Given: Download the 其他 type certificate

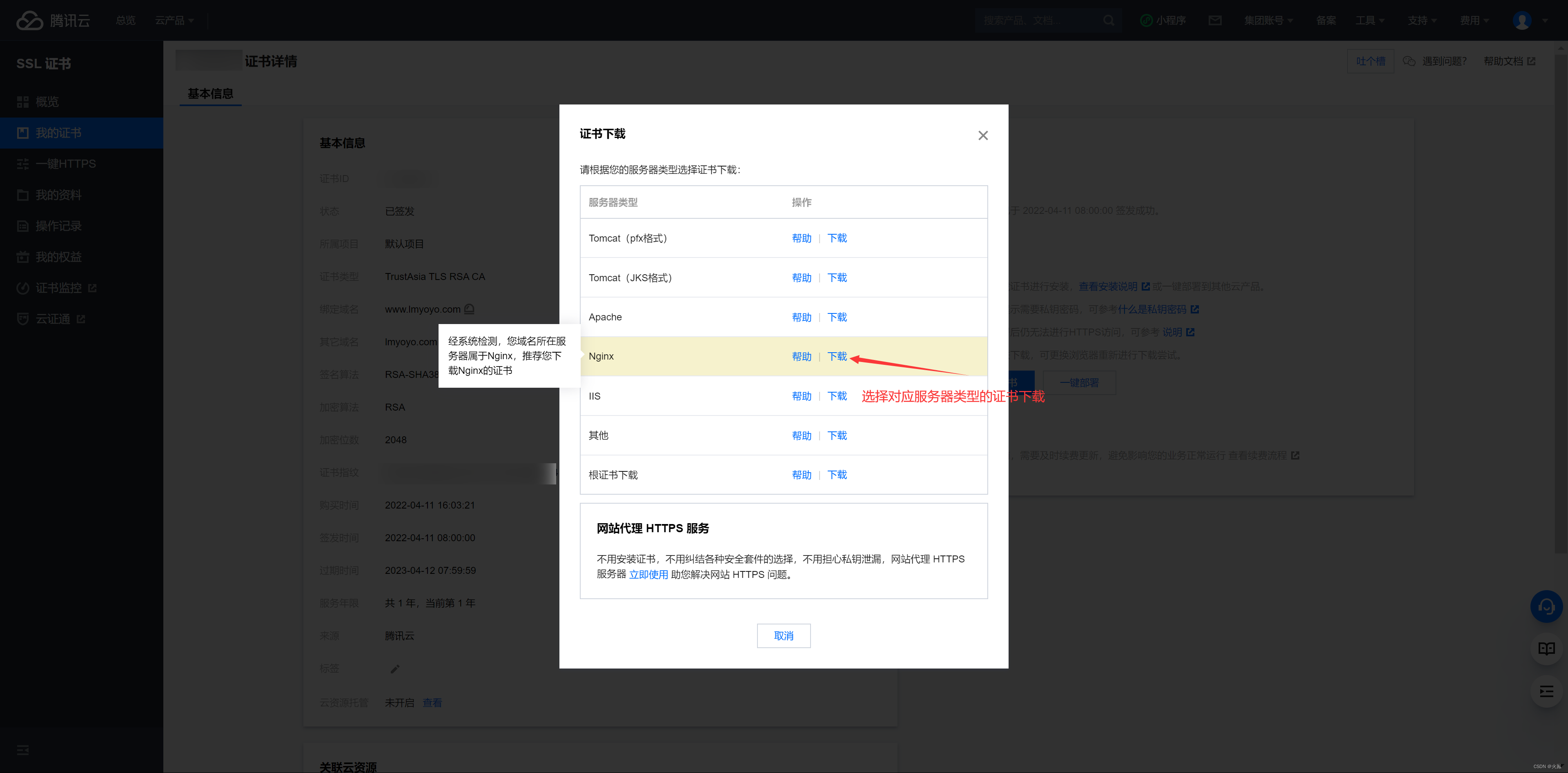Looking at the screenshot, I should pyautogui.click(x=837, y=435).
